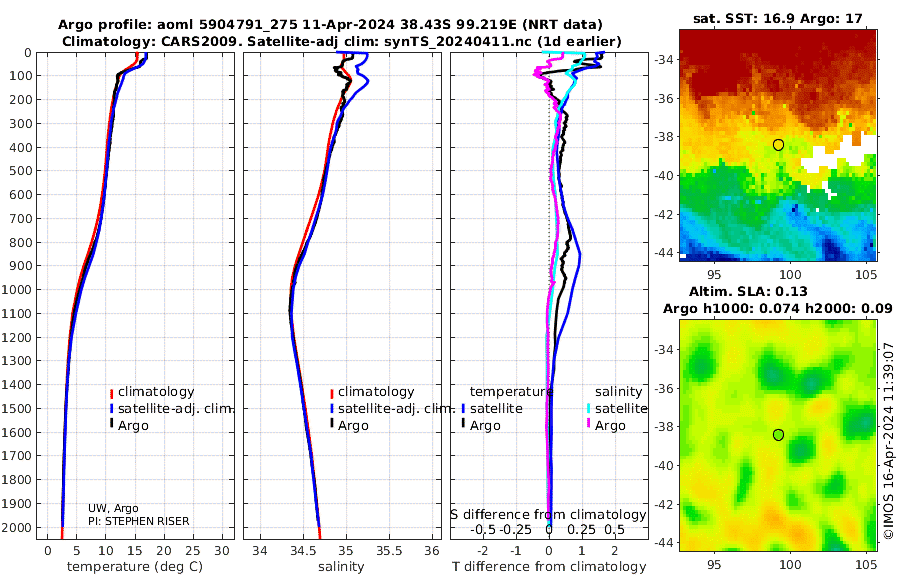
Task: Click 'satellite-adj. clim.' in the temperature panel legend
Action: (176, 408)
